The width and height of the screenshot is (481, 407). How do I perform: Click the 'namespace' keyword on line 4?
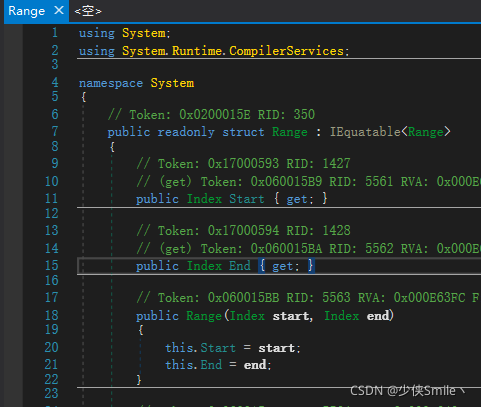[111, 83]
